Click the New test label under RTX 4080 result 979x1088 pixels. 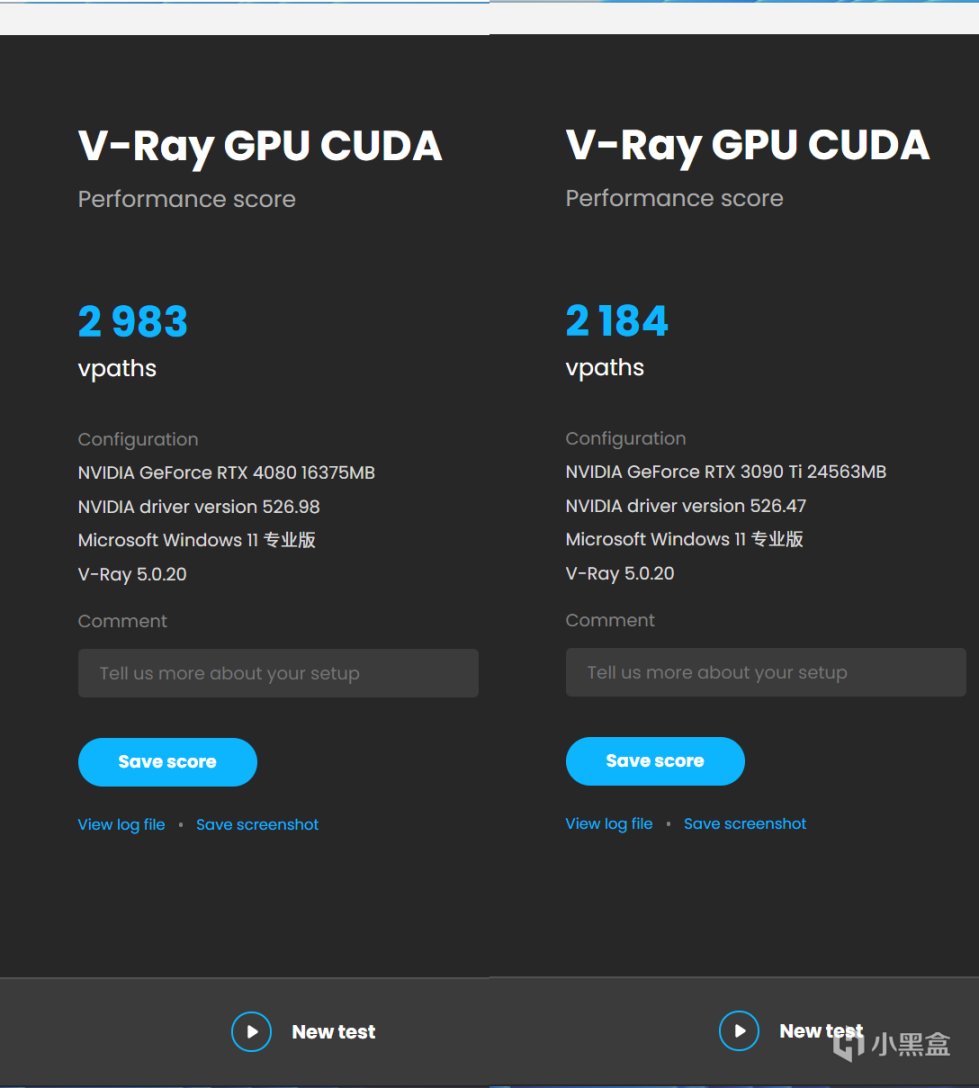[334, 1032]
